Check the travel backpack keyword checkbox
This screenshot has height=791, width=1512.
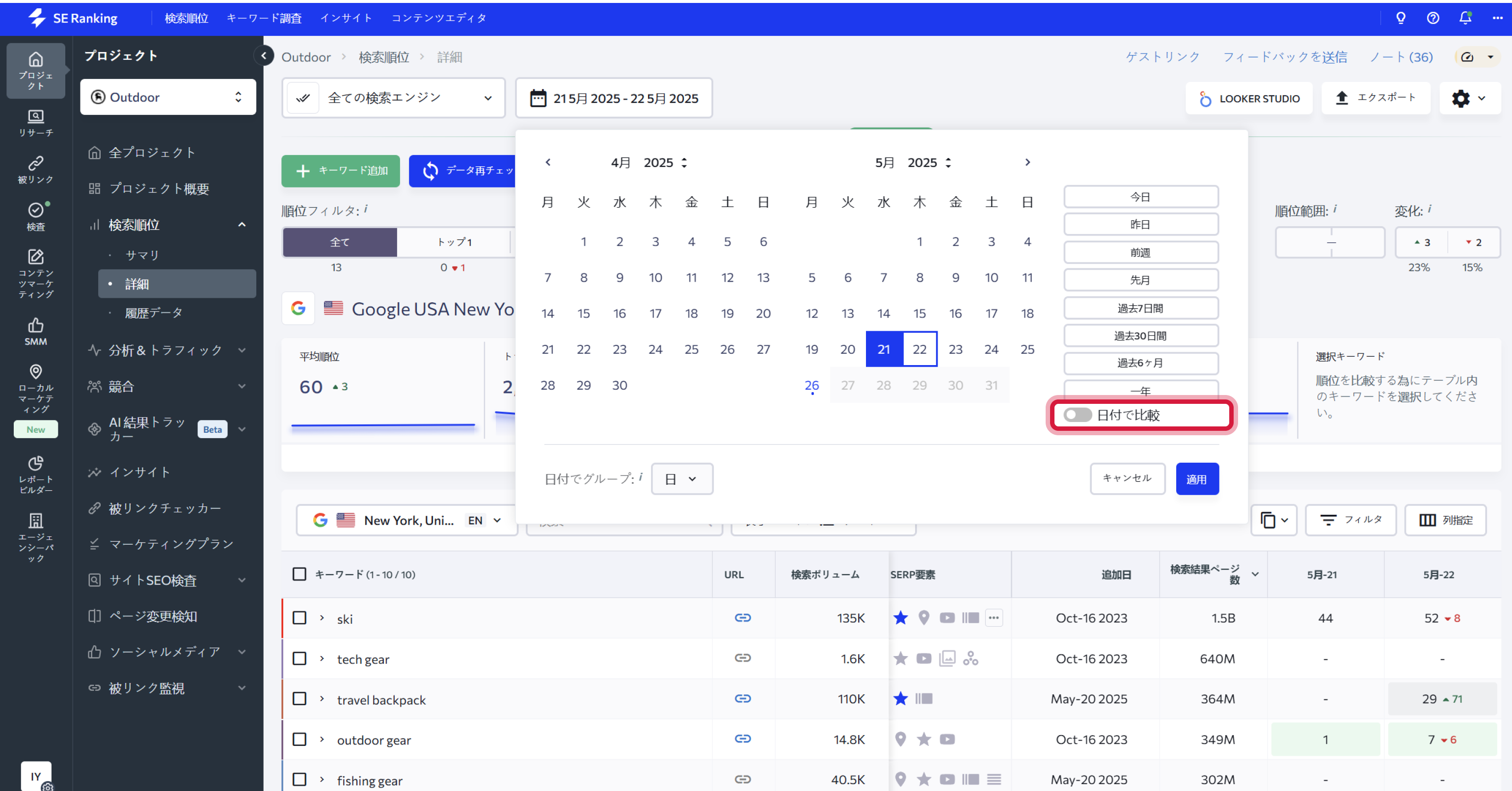pos(299,698)
